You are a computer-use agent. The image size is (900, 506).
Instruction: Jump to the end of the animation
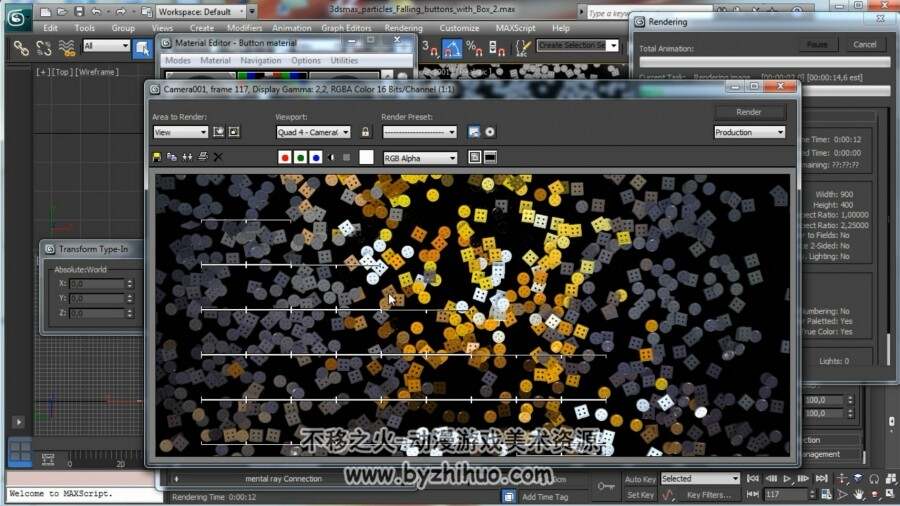822,478
